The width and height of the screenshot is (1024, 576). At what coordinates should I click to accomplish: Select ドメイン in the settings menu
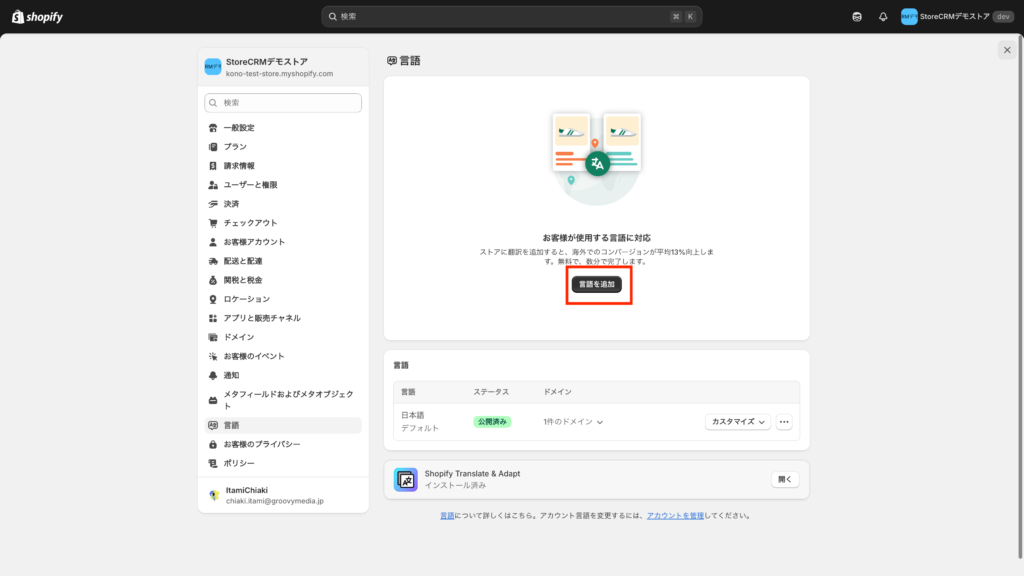(239, 337)
